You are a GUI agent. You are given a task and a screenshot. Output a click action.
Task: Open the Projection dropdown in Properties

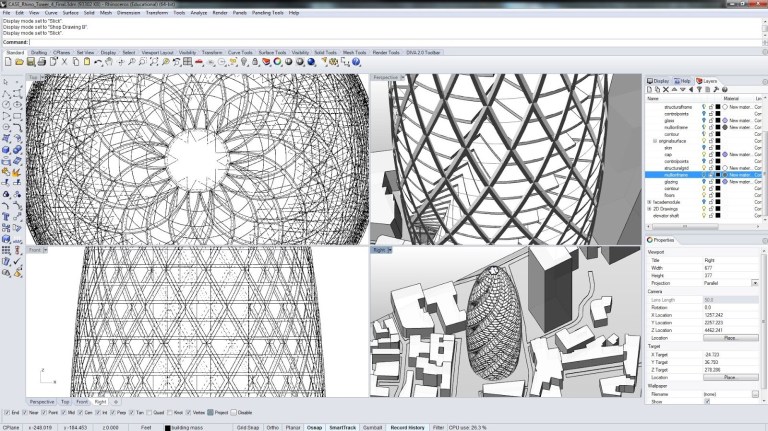coord(754,282)
